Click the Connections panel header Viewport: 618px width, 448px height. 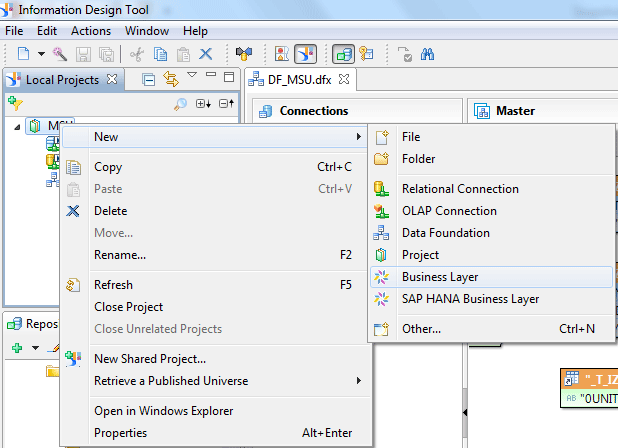click(357, 110)
